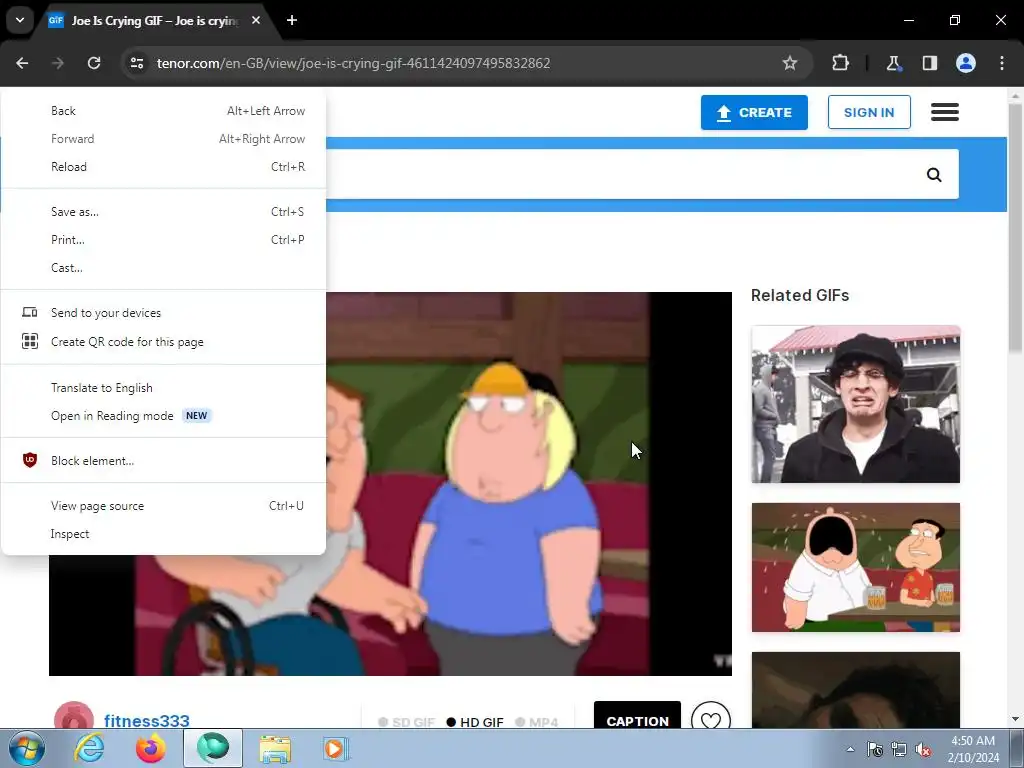Click the SIGN IN button
Screen dimensions: 1024x768
[x=869, y=112]
